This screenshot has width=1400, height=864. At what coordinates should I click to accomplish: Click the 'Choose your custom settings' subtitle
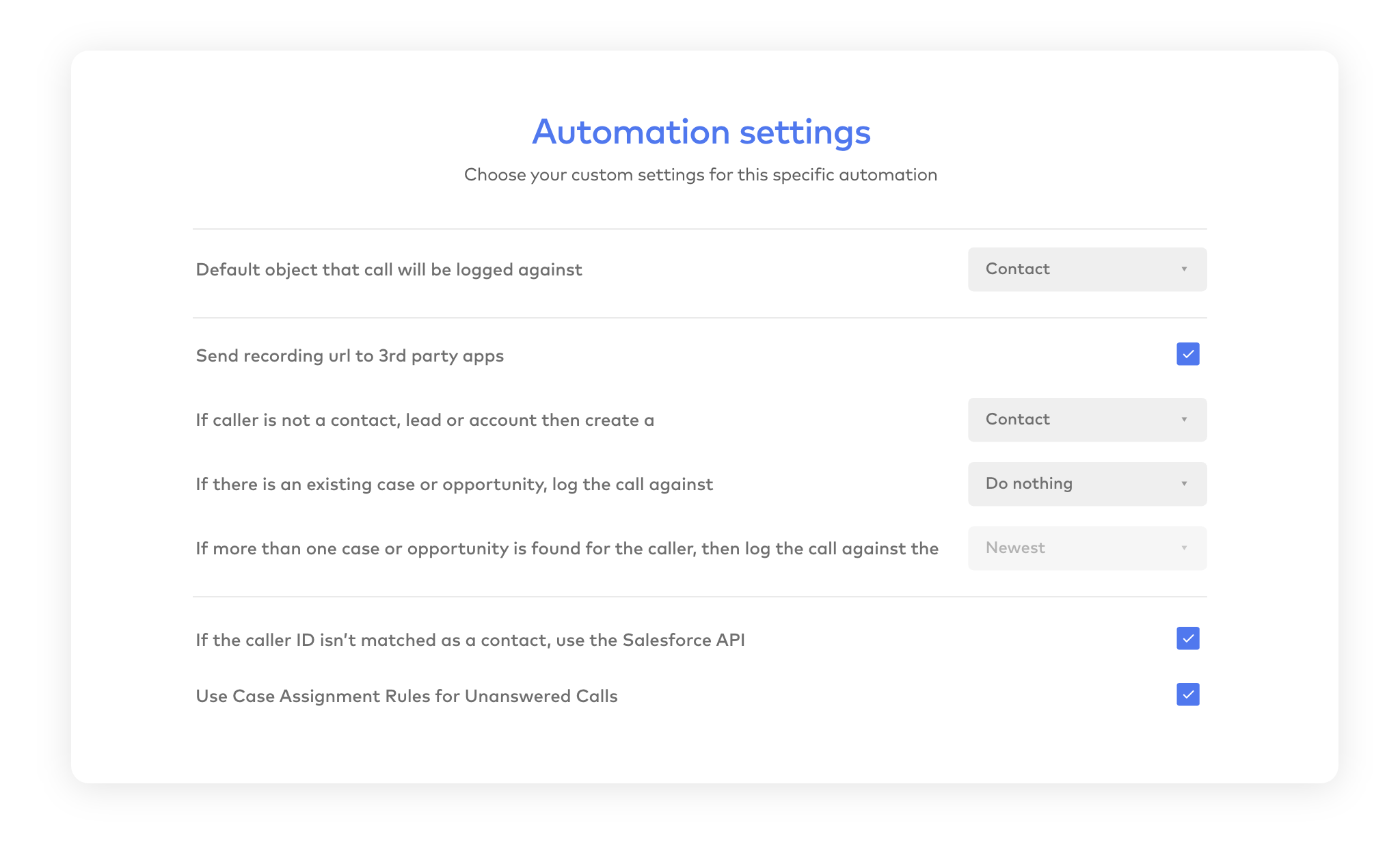click(700, 175)
